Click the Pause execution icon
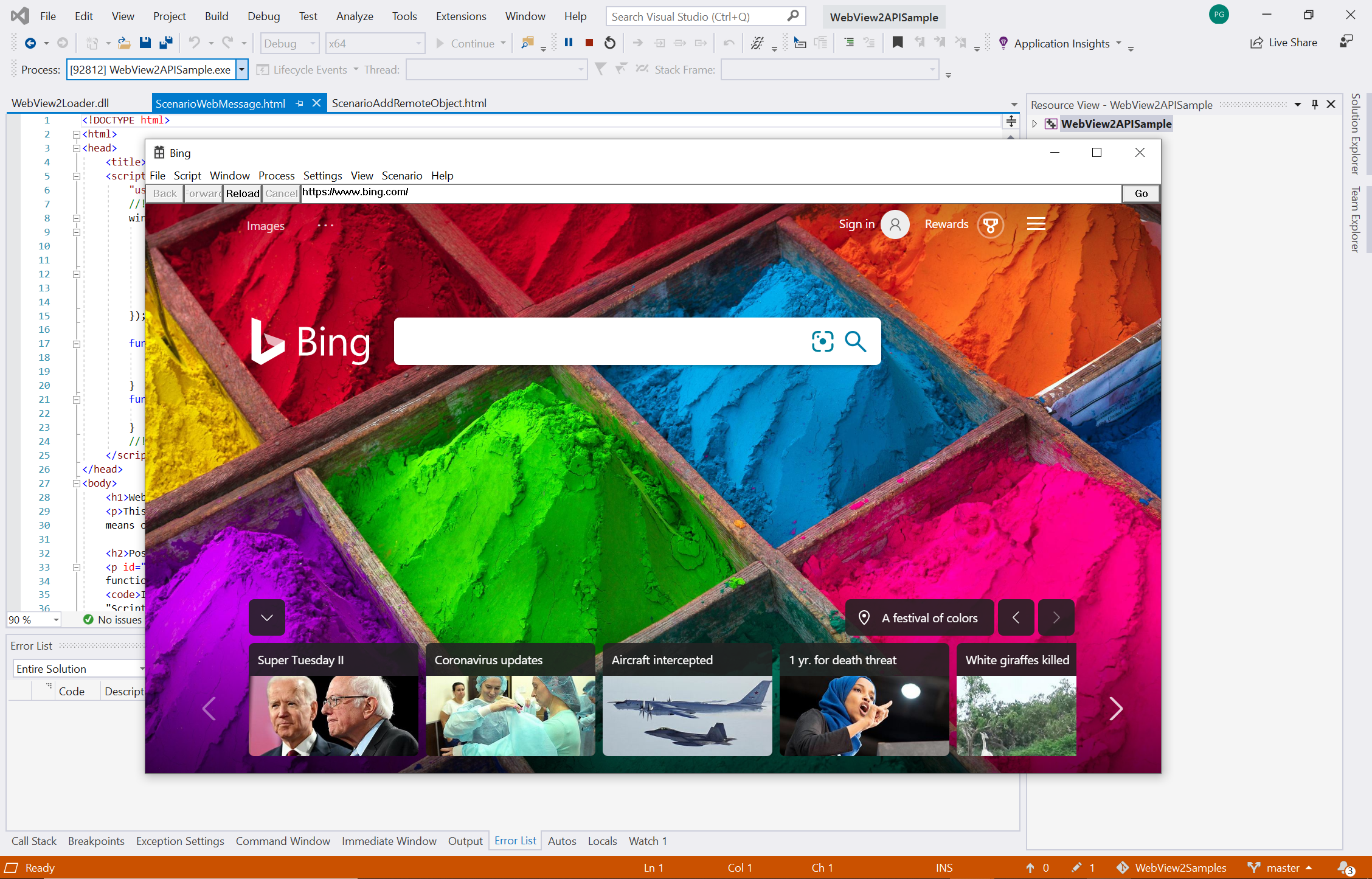The width and height of the screenshot is (1372, 879). tap(567, 43)
